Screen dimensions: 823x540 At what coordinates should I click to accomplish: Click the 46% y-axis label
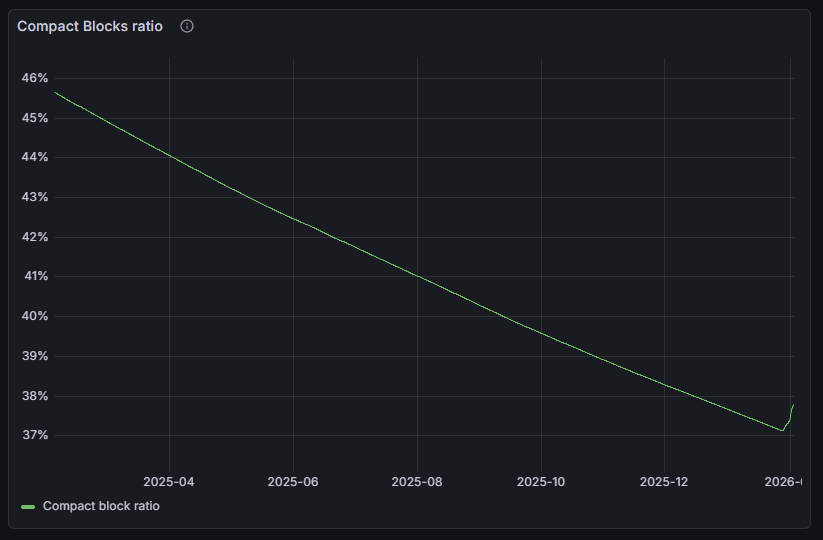(x=34, y=78)
